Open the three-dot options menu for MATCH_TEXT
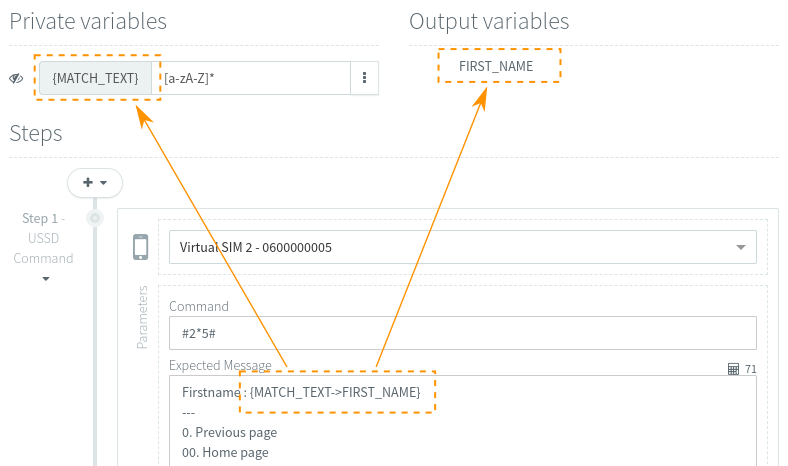Screen dimensions: 788x466 (364, 78)
